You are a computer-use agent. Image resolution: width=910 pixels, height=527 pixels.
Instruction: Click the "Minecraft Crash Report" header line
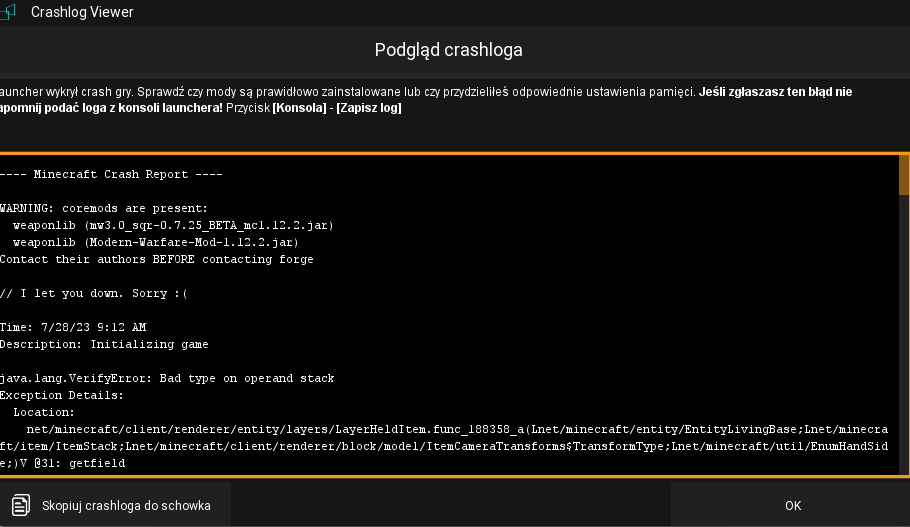click(110, 174)
